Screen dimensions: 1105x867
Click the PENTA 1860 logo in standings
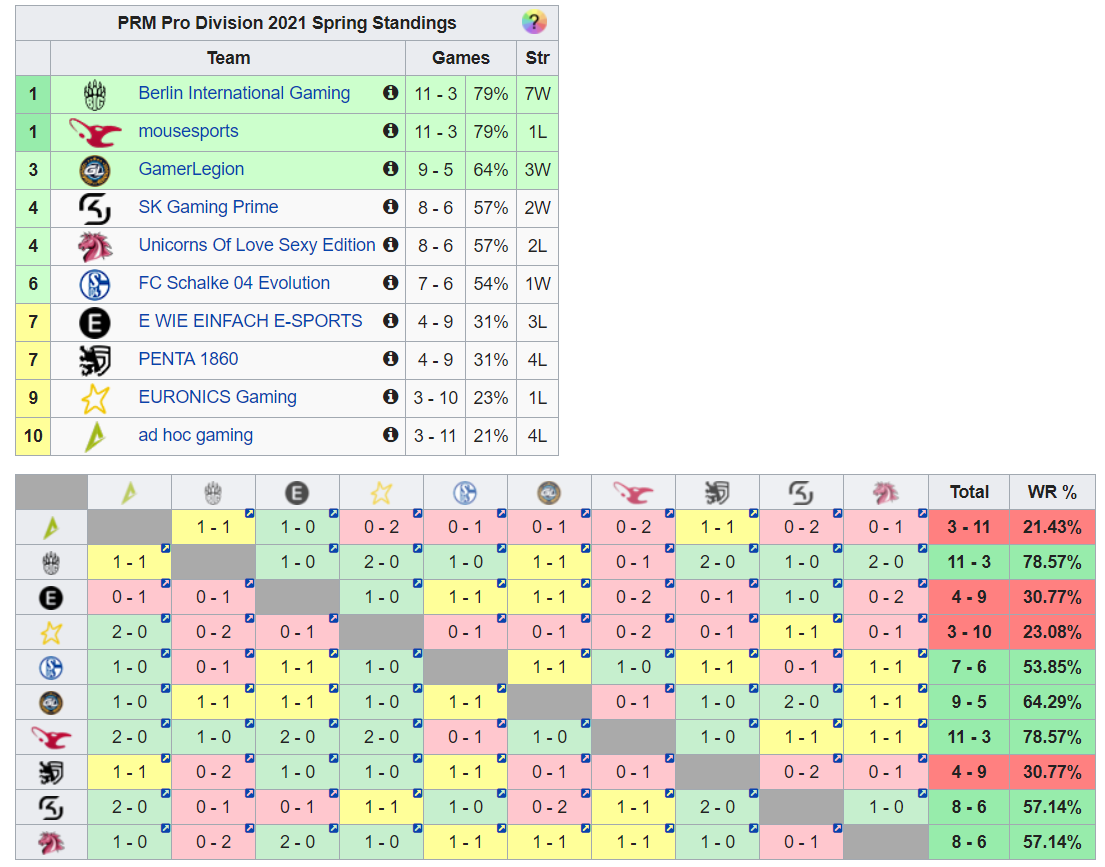click(95, 360)
